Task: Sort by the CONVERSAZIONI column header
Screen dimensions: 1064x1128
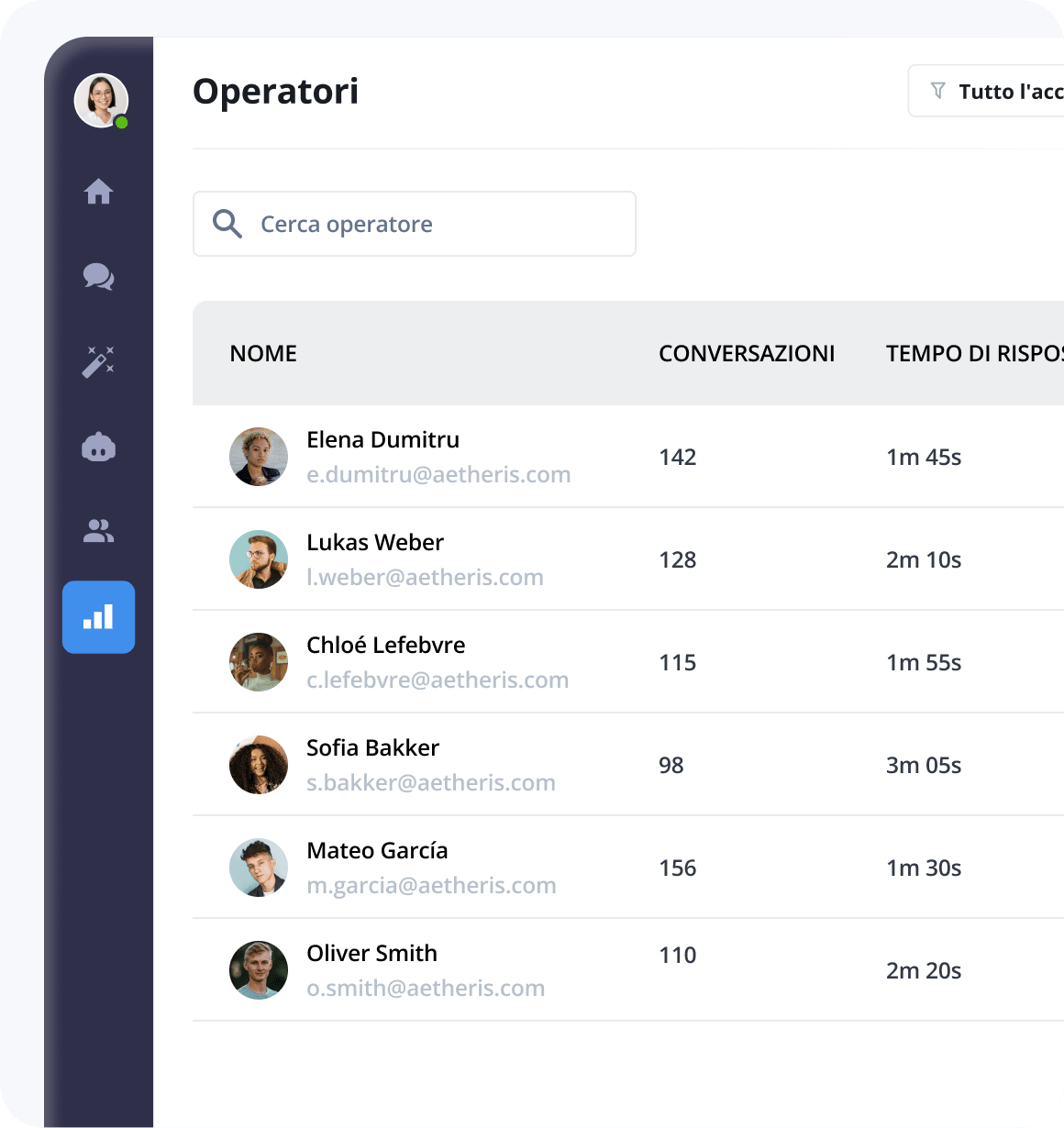Action: point(747,353)
